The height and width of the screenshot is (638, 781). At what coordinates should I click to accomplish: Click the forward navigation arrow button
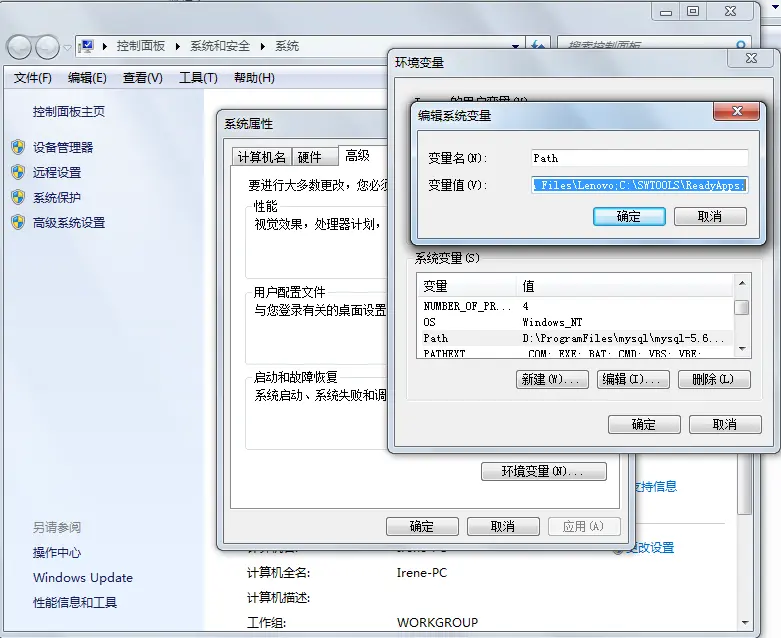[x=47, y=47]
